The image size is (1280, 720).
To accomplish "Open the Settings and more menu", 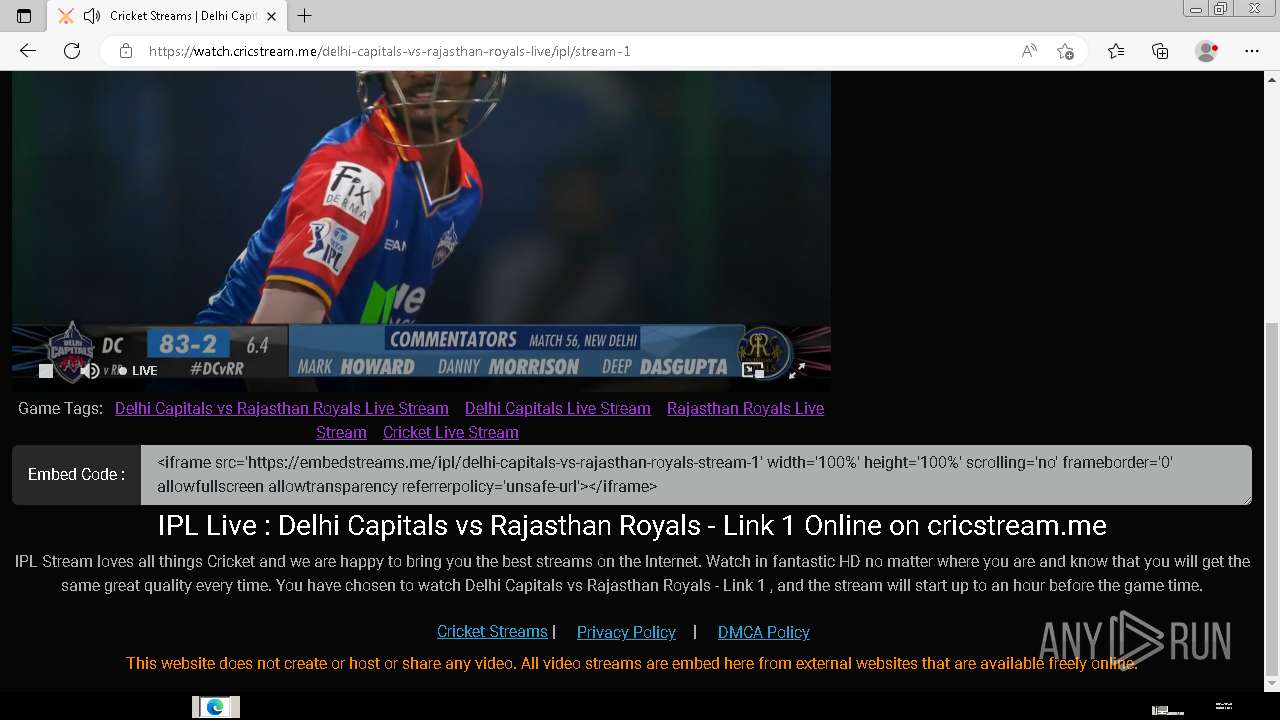I will pos(1252,51).
